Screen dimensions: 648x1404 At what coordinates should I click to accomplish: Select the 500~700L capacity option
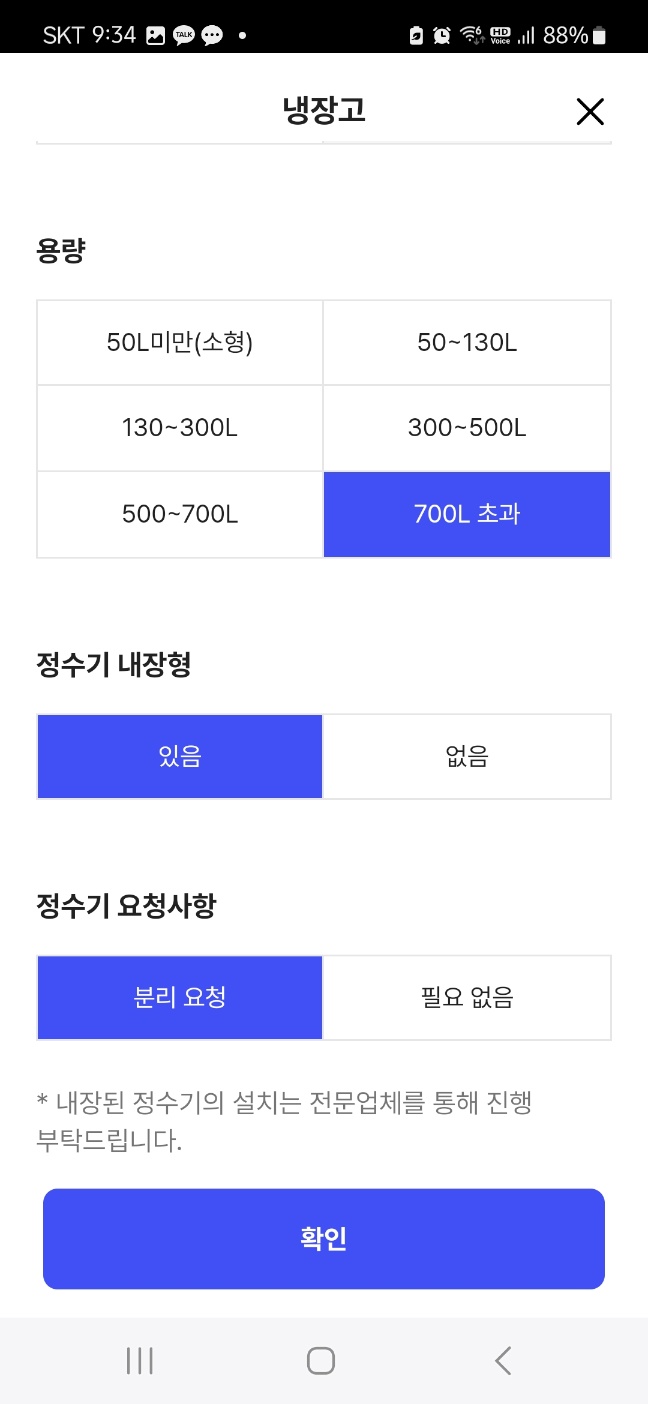point(179,514)
